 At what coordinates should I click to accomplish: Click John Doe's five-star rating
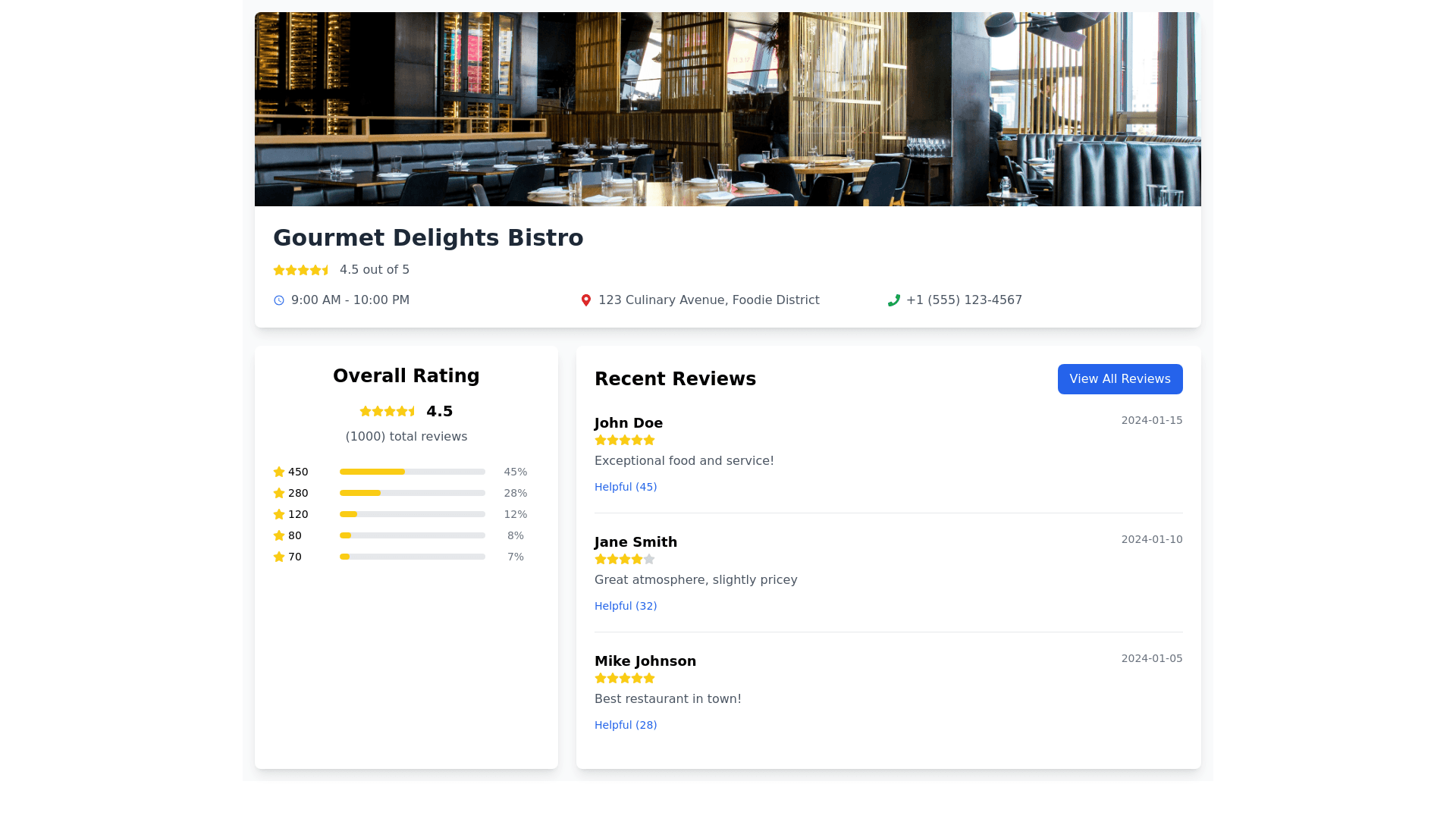pyautogui.click(x=624, y=440)
